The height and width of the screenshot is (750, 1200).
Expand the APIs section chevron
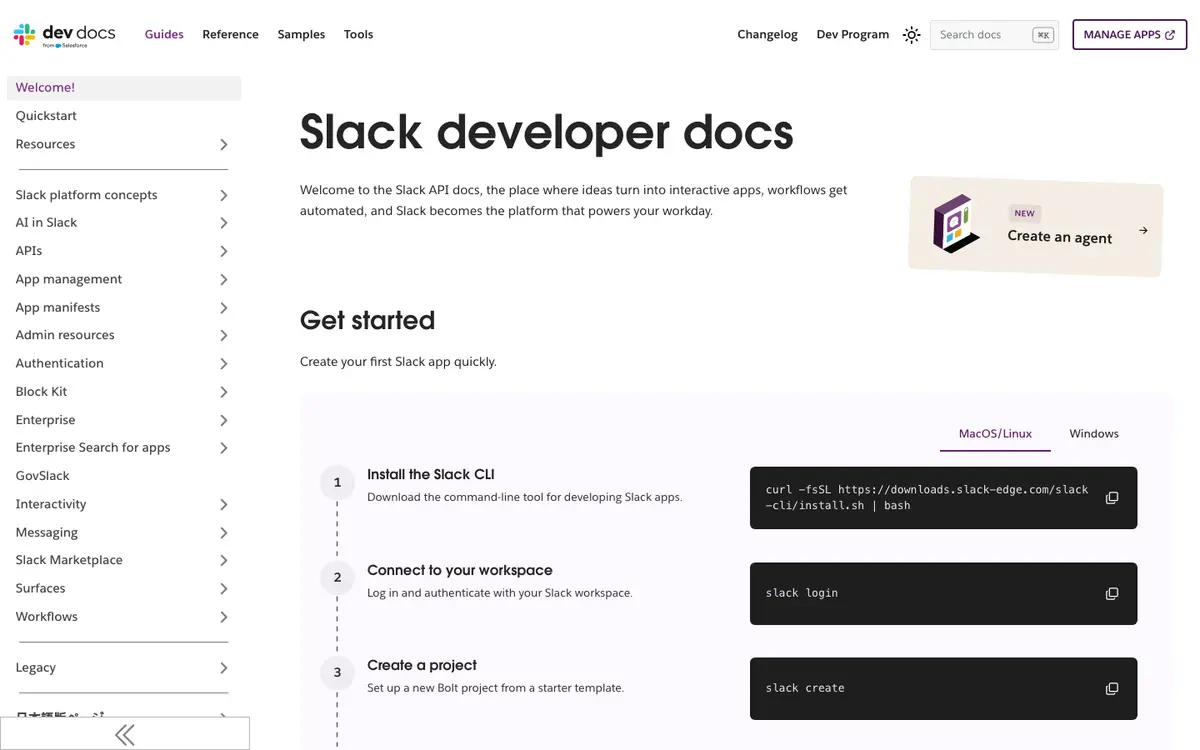click(x=224, y=251)
